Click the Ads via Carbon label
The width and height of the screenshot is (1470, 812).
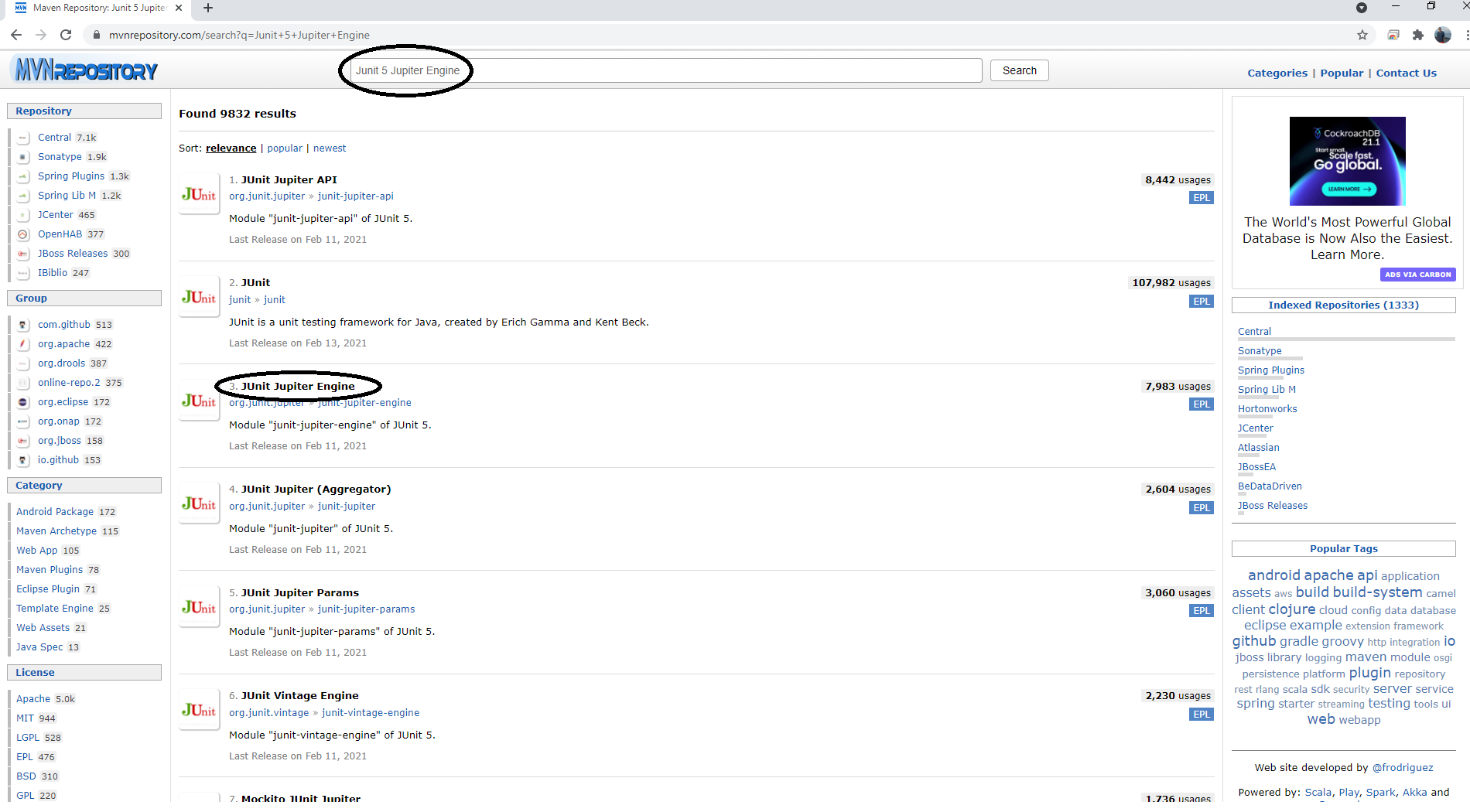point(1417,275)
